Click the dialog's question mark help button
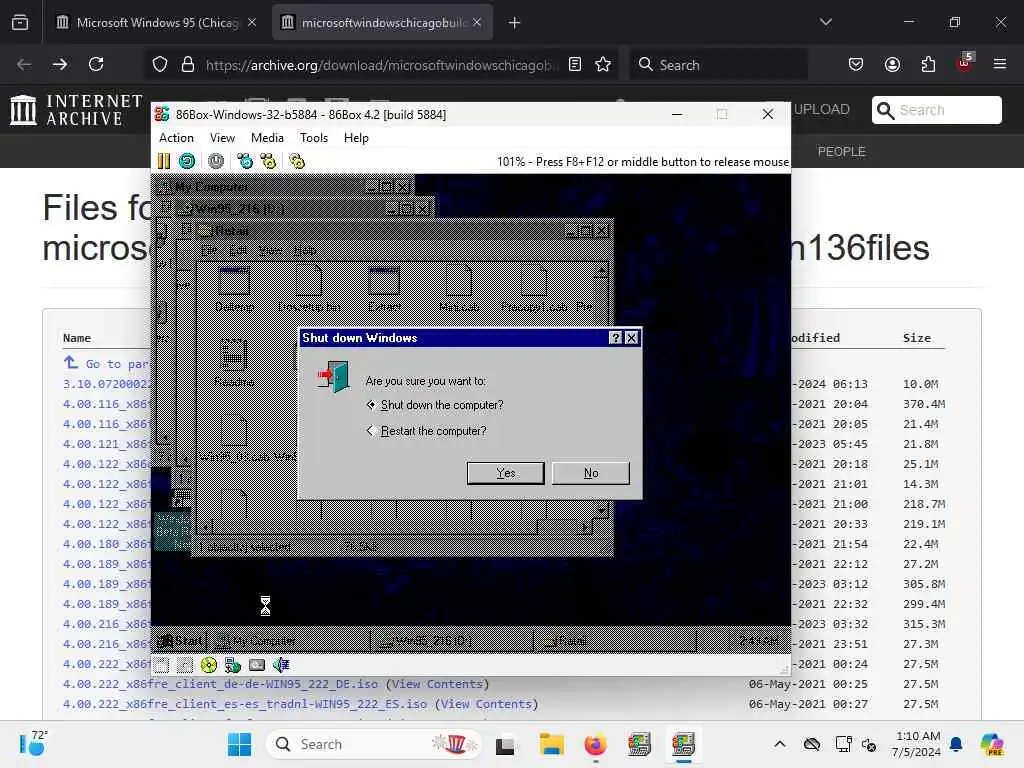 (615, 338)
